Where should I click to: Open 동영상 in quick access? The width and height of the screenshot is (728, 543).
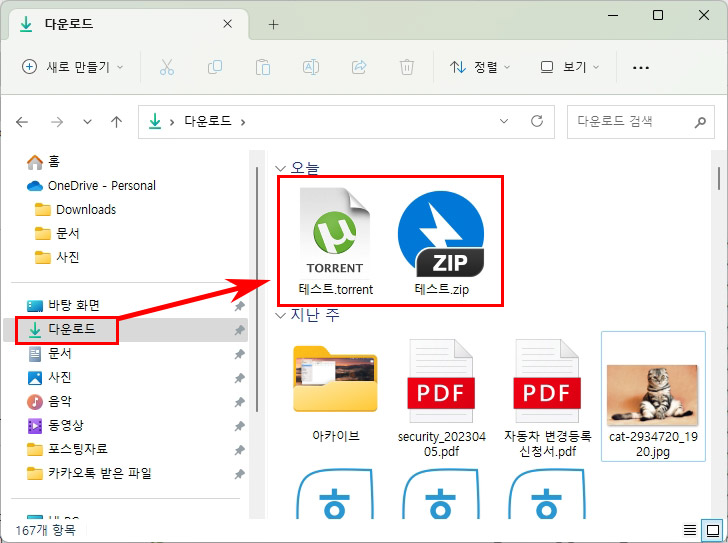coord(56,426)
